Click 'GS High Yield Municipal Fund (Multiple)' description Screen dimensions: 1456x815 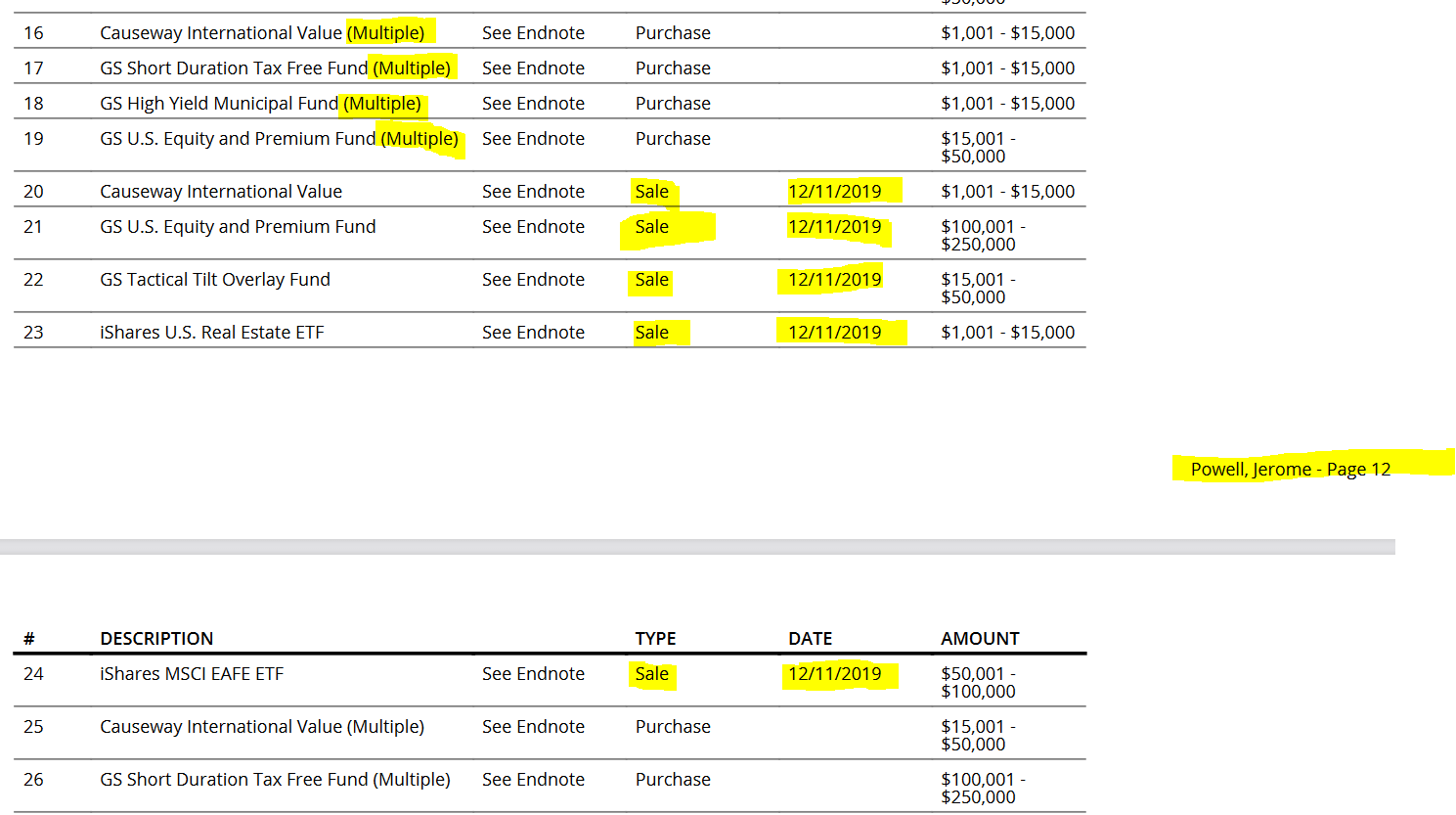260,104
